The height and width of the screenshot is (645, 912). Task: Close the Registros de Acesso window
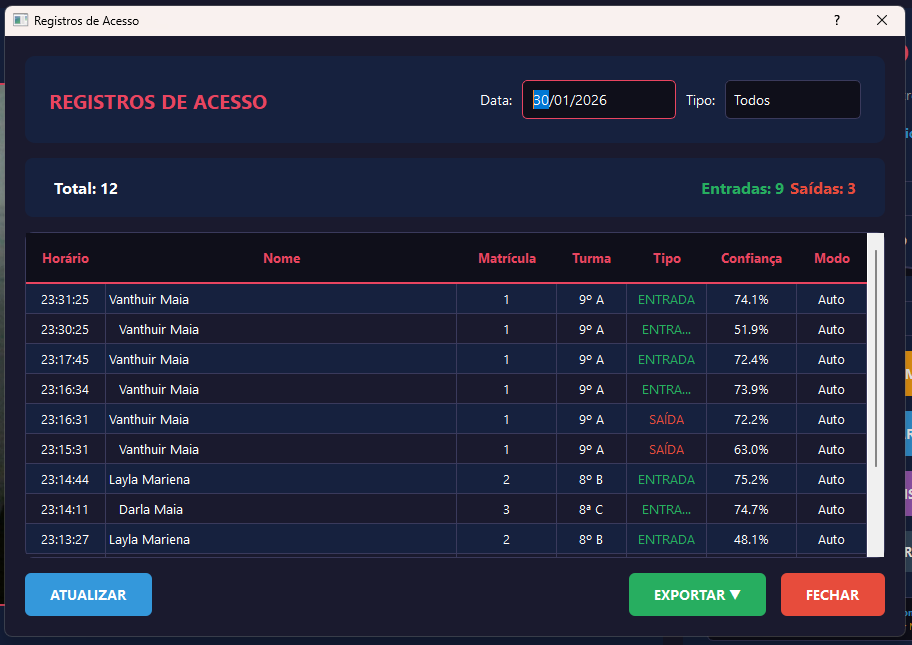pyautogui.click(x=882, y=20)
